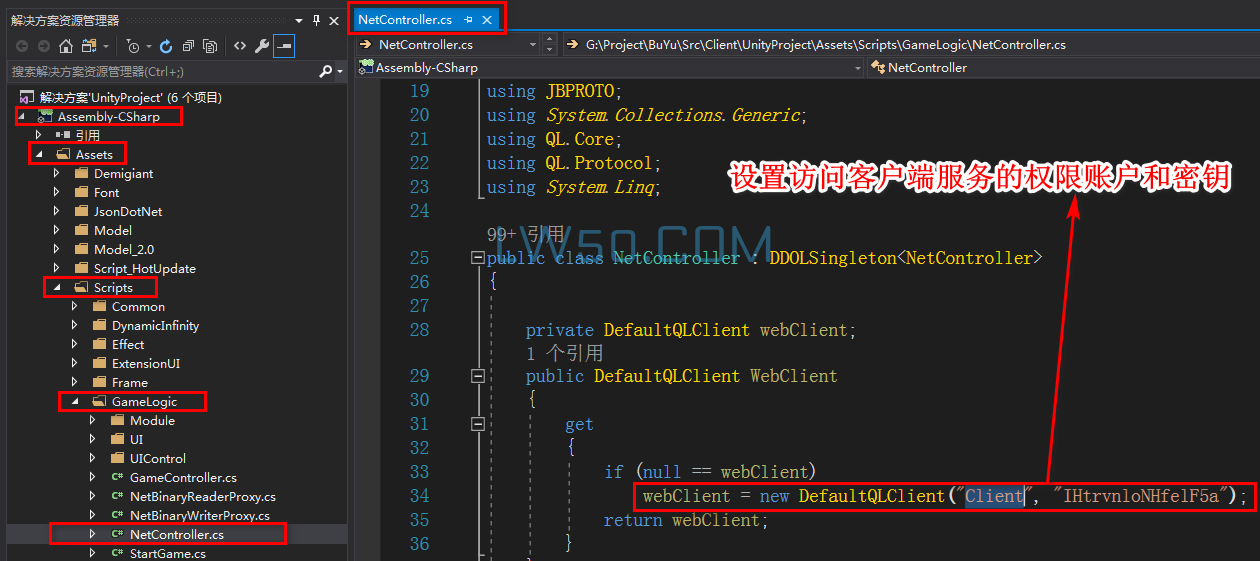This screenshot has width=1260, height=561.
Task: Click the solution/folder view switch icon
Action: click(x=90, y=46)
